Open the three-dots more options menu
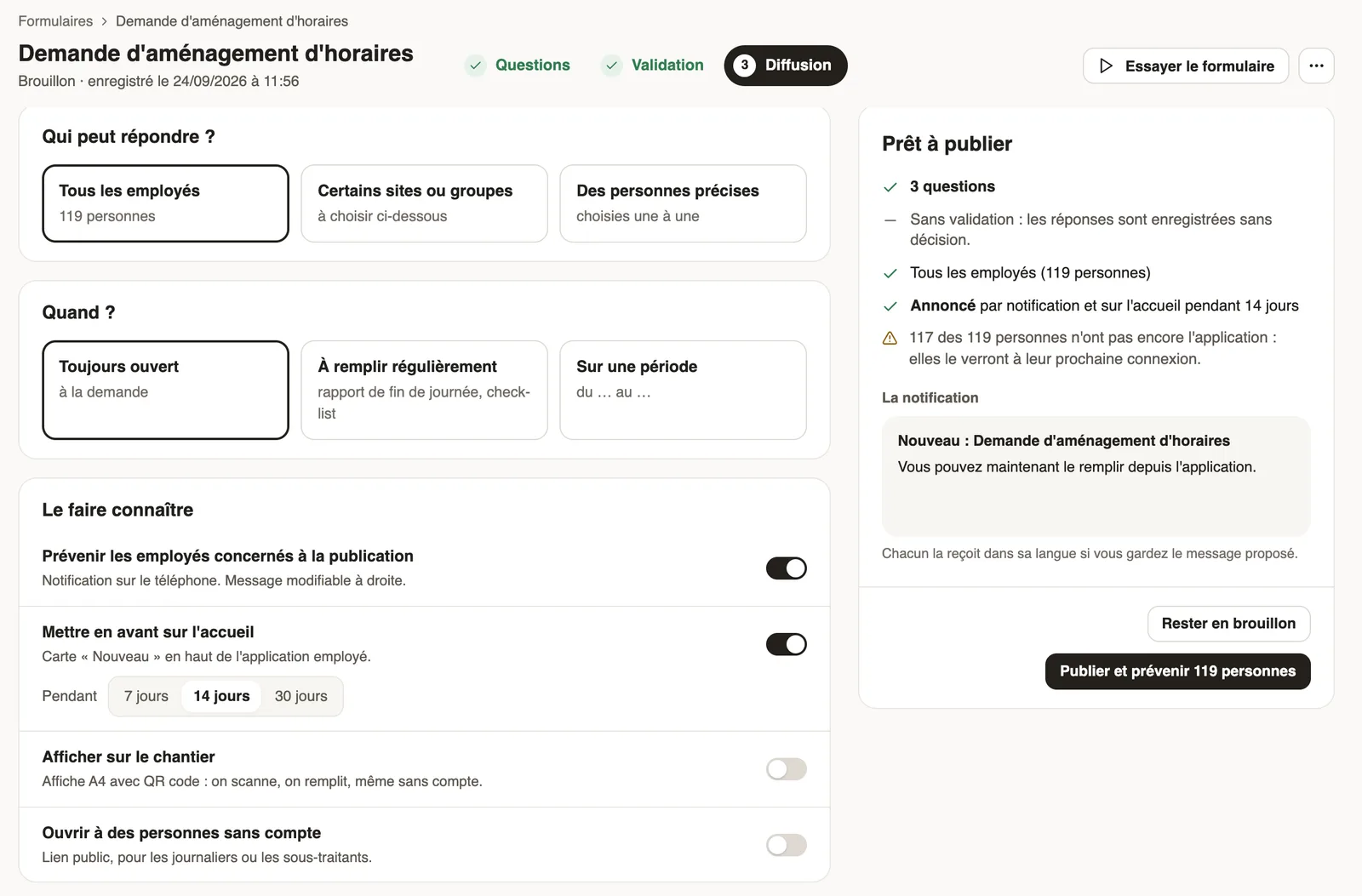The width and height of the screenshot is (1362, 896). click(1316, 66)
